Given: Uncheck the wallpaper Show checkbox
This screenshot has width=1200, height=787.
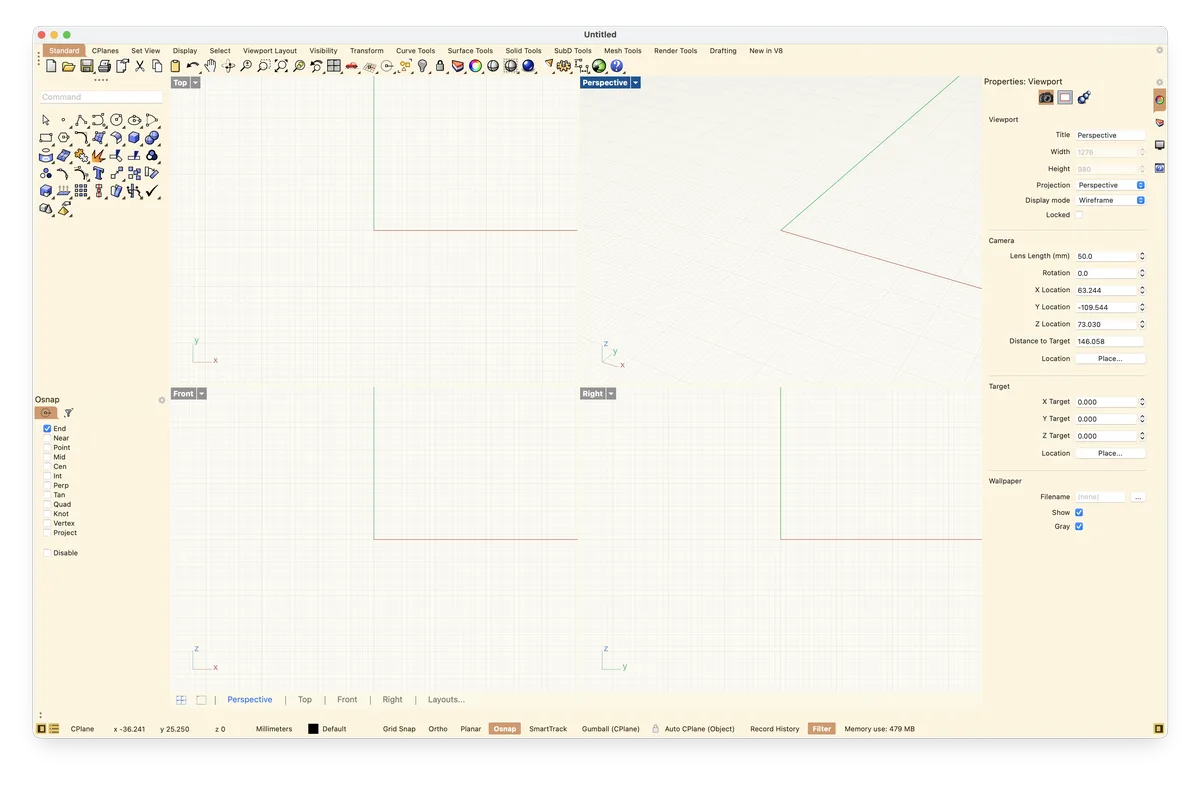Looking at the screenshot, I should [1079, 512].
